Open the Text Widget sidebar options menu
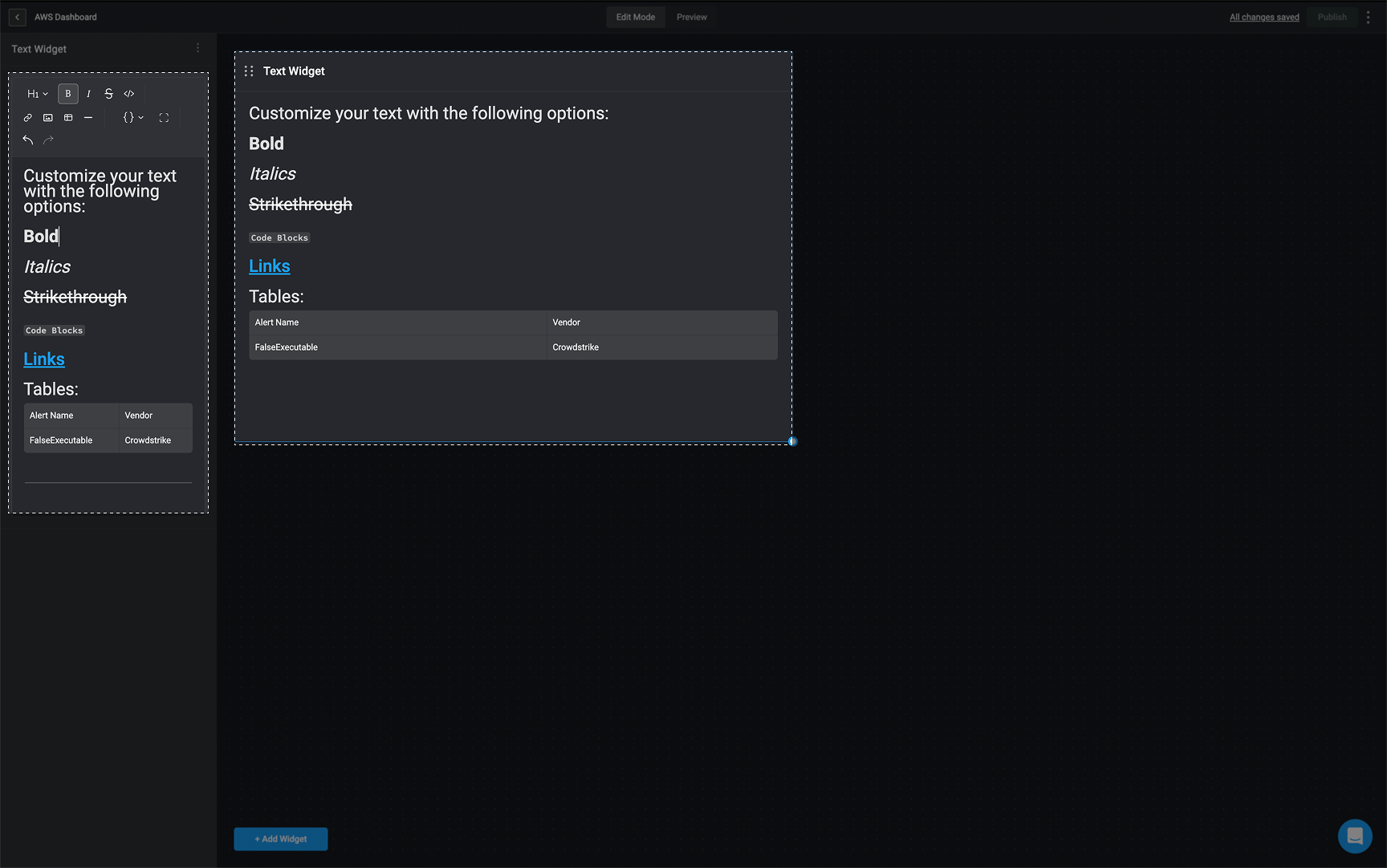Image resolution: width=1387 pixels, height=868 pixels. coord(198,48)
